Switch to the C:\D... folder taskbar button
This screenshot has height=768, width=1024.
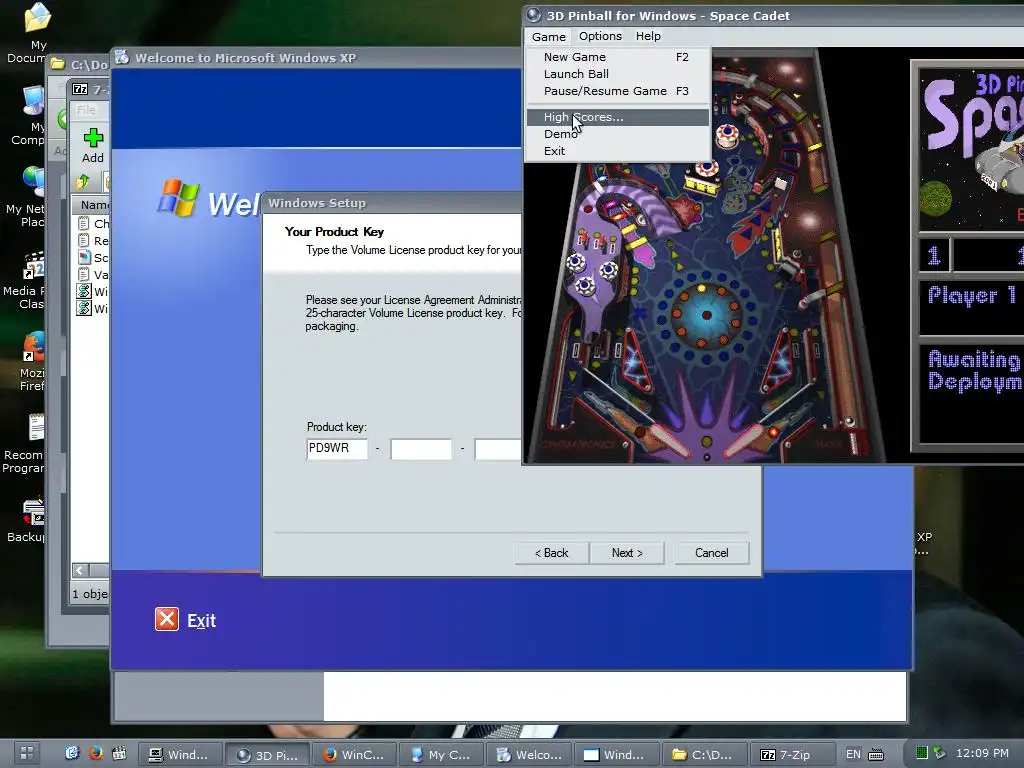[703, 754]
